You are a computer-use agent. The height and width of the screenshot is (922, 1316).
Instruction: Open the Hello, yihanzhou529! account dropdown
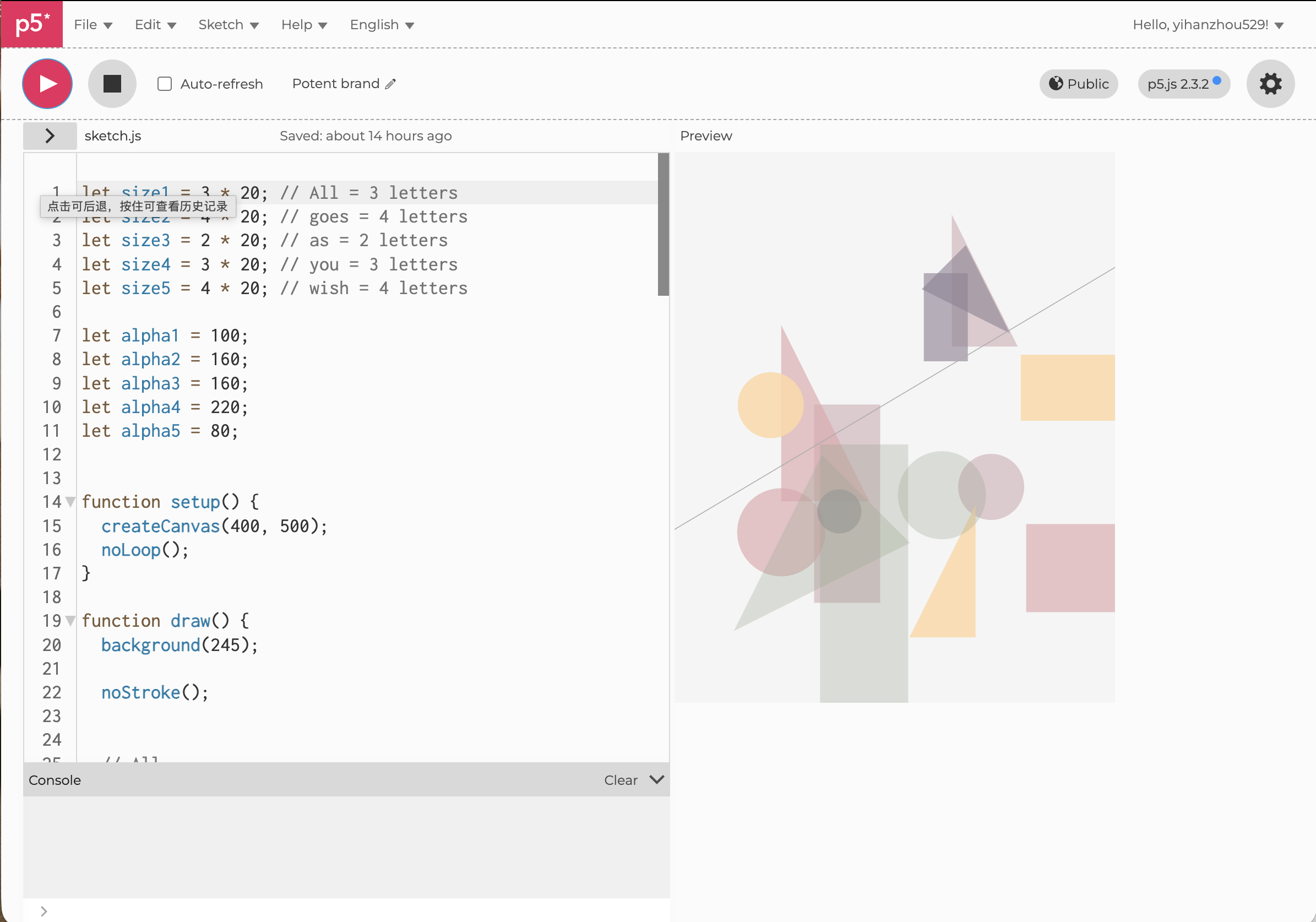[1208, 25]
